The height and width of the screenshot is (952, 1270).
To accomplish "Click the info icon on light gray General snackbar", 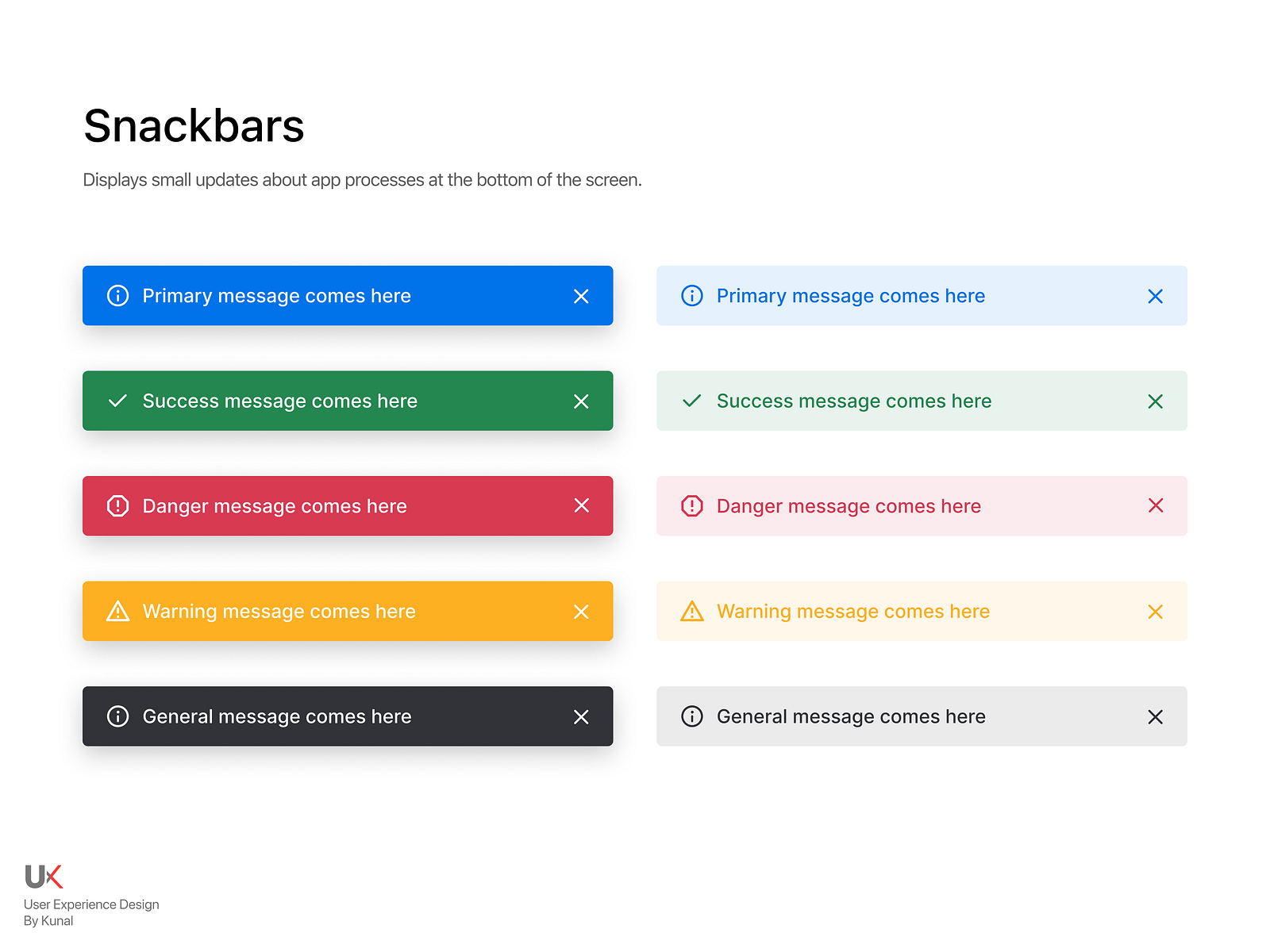I will tap(691, 716).
